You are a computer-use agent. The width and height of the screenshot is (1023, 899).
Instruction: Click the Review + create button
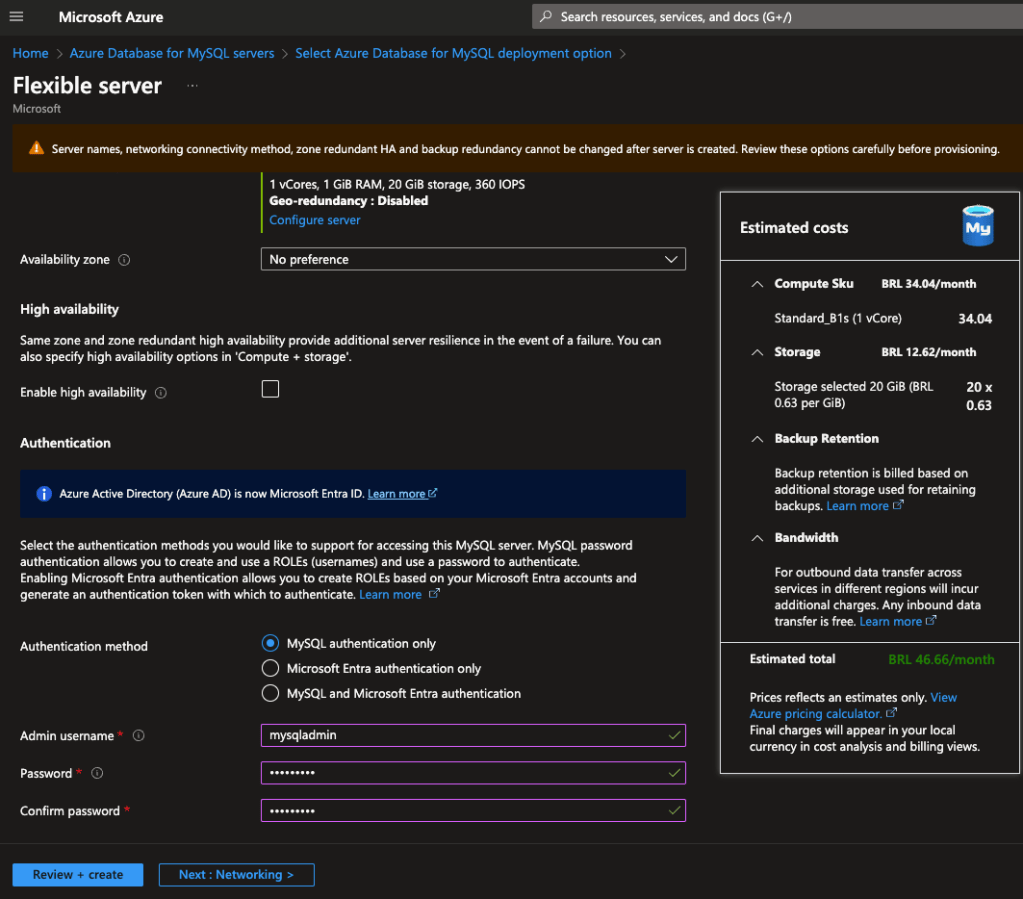tap(78, 875)
